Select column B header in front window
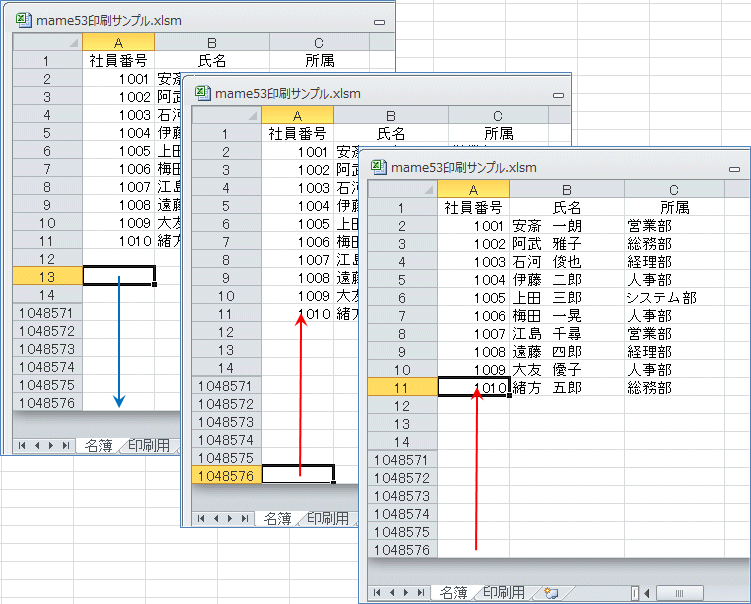 coord(566,190)
